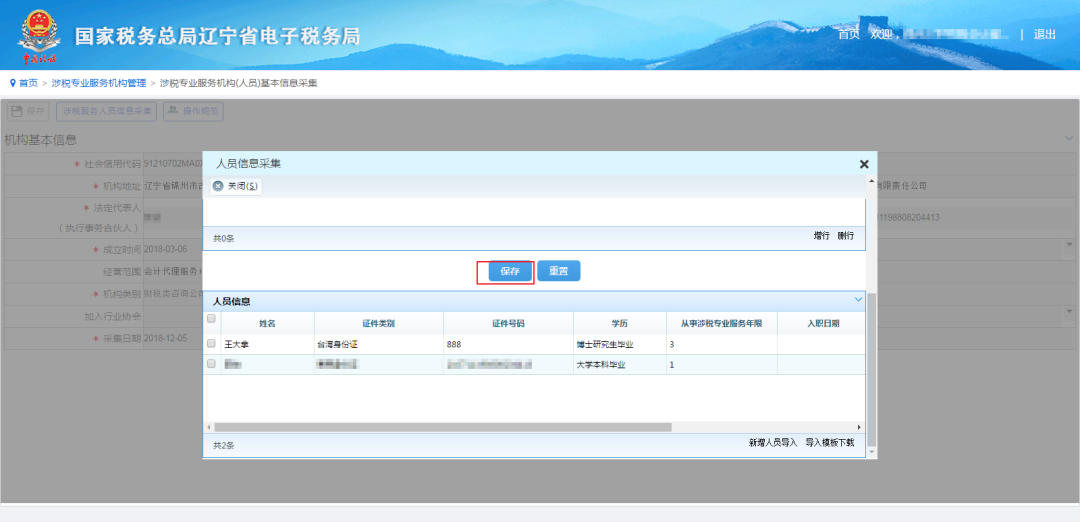Click the 共0条 record count text
1080x522 pixels.
(x=224, y=239)
